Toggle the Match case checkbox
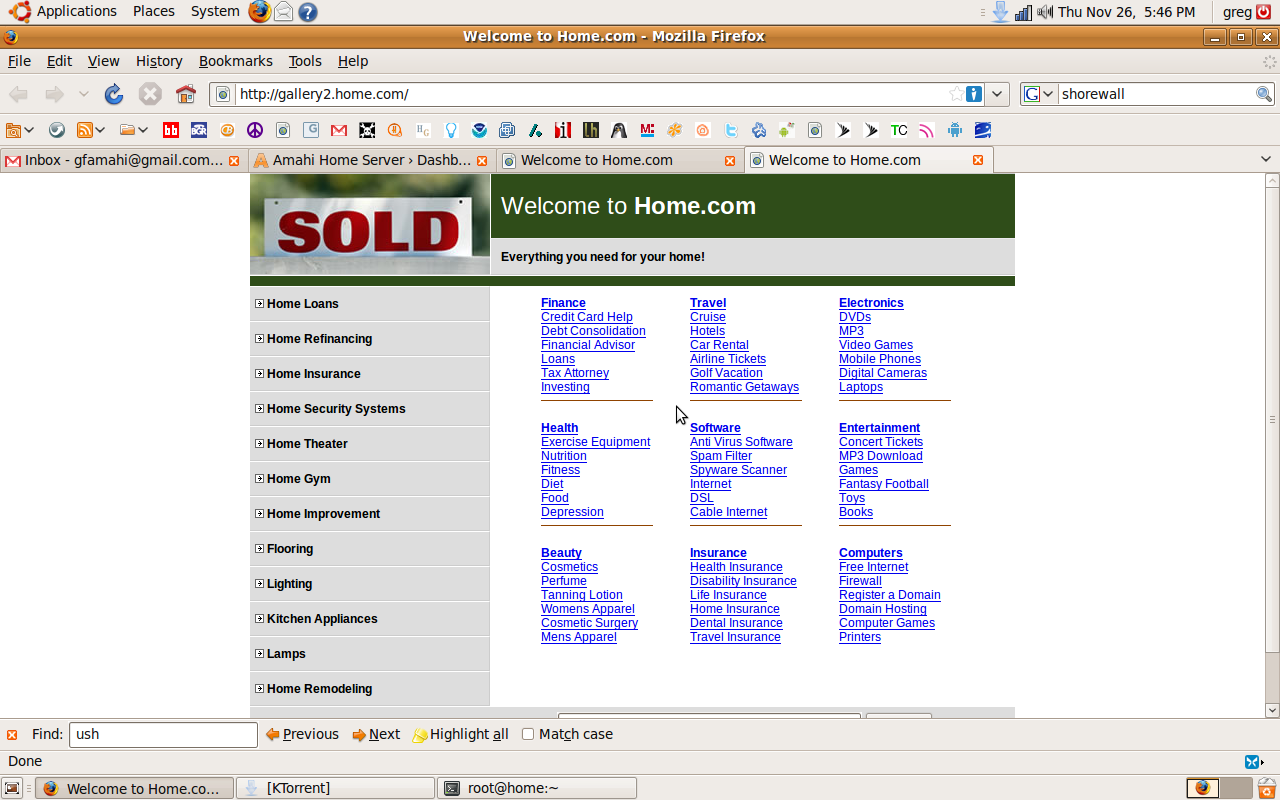This screenshot has width=1280, height=800. coord(528,734)
